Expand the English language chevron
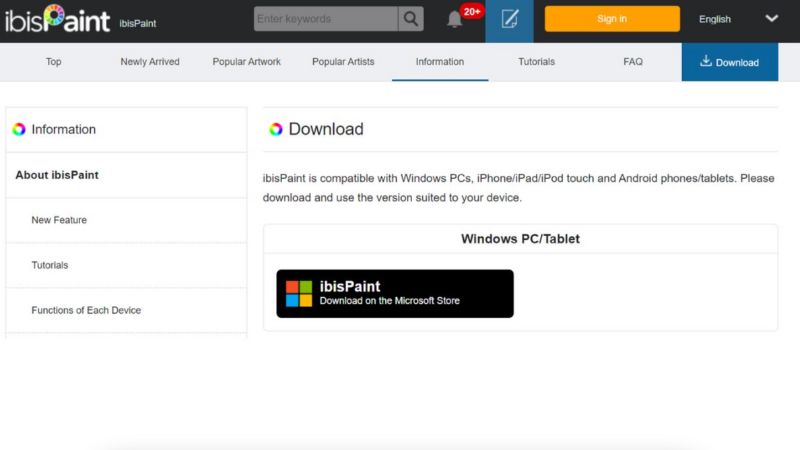800x450 pixels. 771,18
